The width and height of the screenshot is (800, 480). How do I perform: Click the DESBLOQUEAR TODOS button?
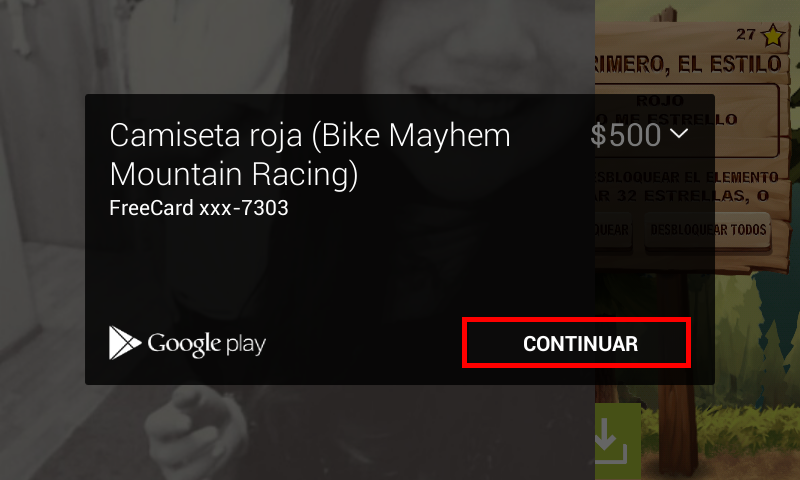coord(708,230)
